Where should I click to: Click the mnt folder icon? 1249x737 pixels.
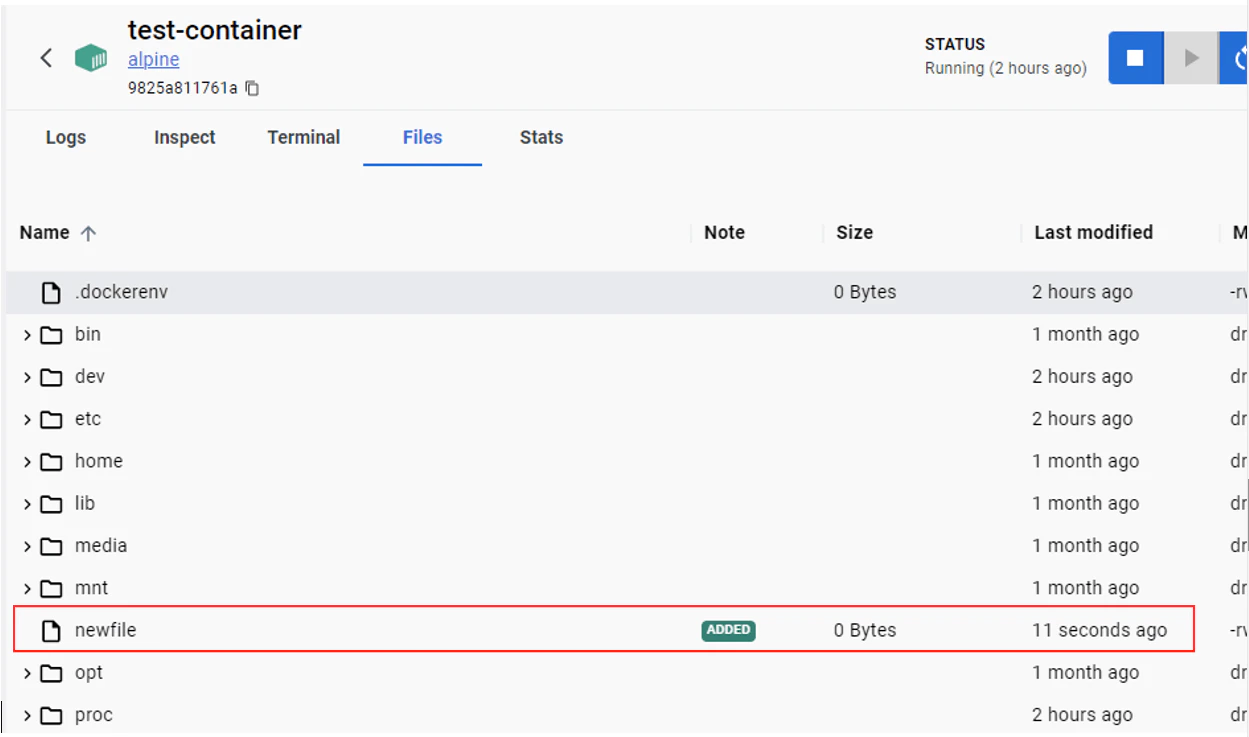[x=53, y=588]
